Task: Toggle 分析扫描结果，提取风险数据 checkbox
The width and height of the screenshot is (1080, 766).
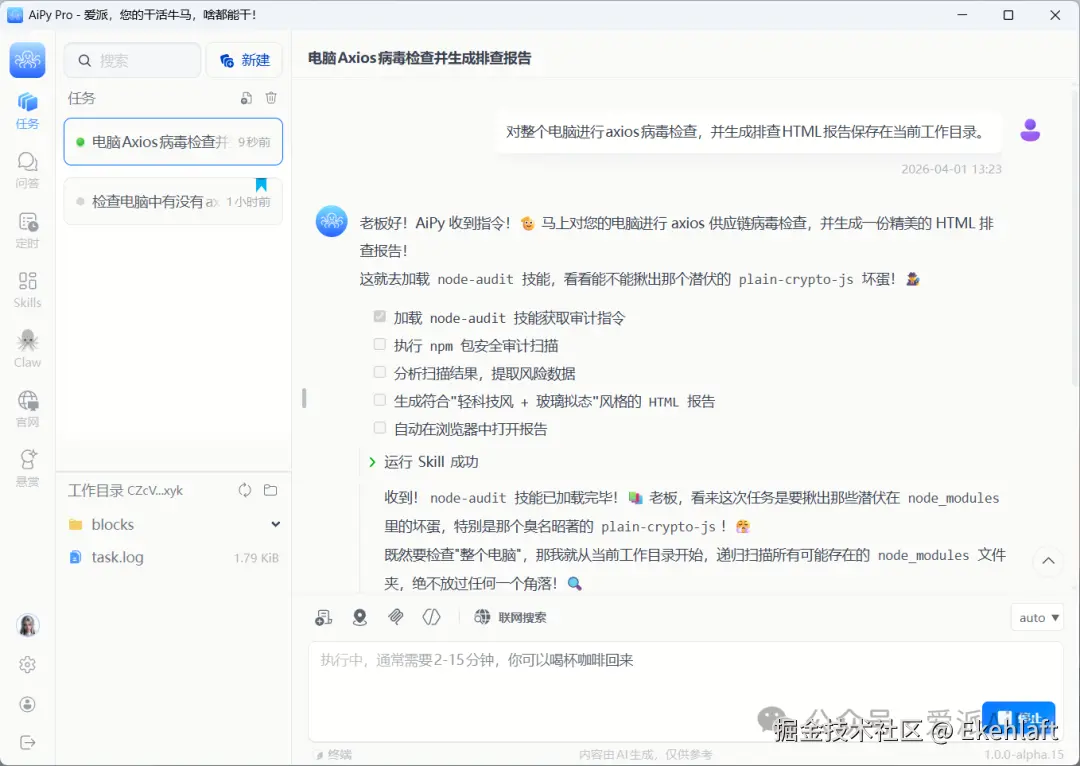Action: coord(380,373)
